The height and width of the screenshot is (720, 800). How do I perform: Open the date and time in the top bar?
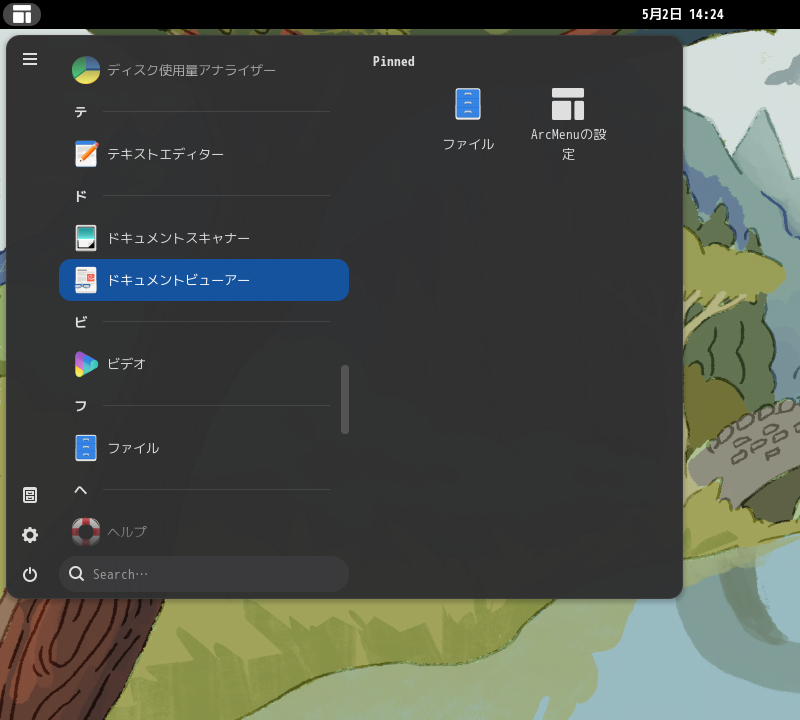(x=683, y=14)
